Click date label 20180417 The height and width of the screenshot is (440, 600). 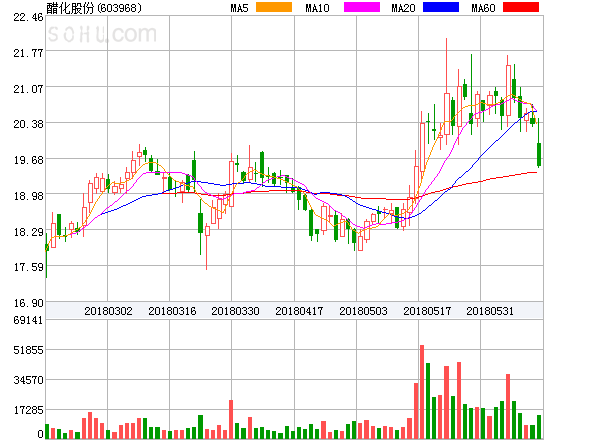(299, 311)
